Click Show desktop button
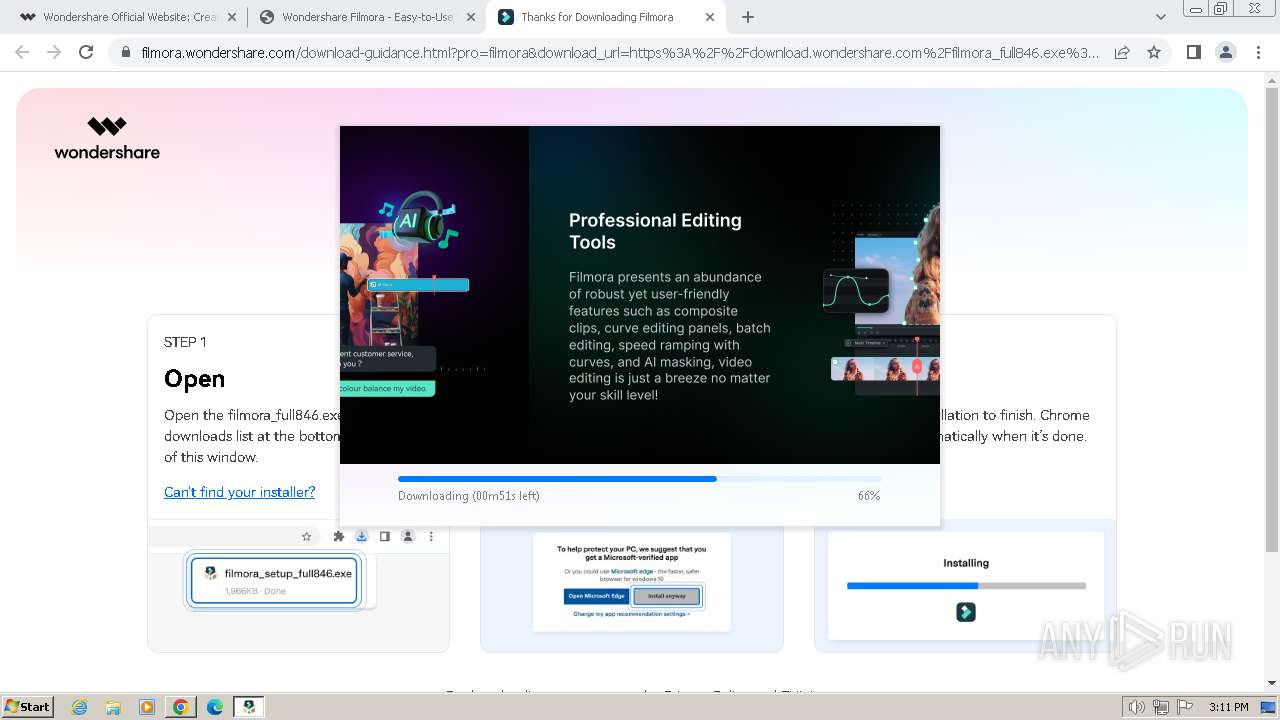The height and width of the screenshot is (720, 1280). pos(1268,707)
